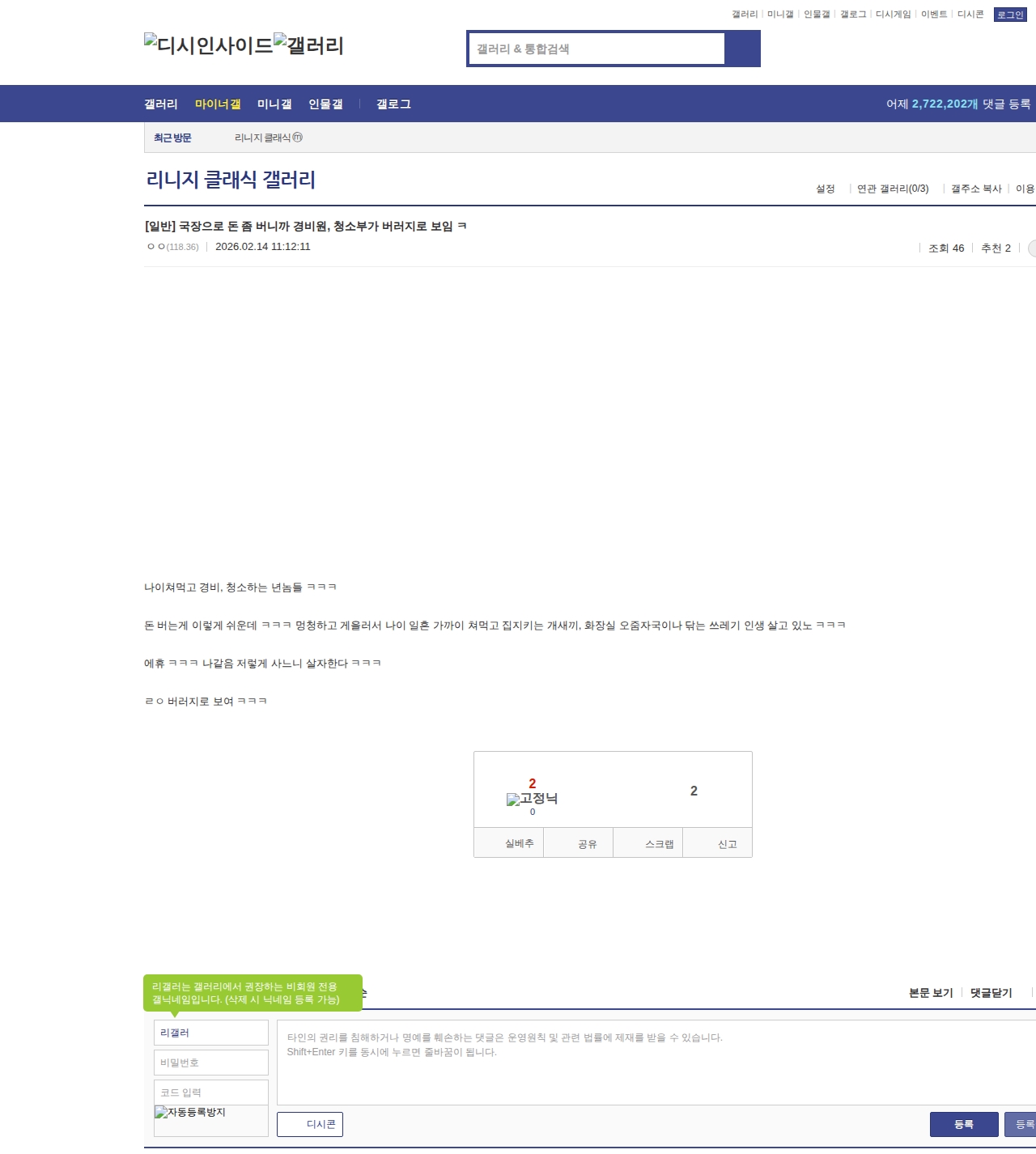Select 미니갤 in the blue navigation bar

coord(274,104)
